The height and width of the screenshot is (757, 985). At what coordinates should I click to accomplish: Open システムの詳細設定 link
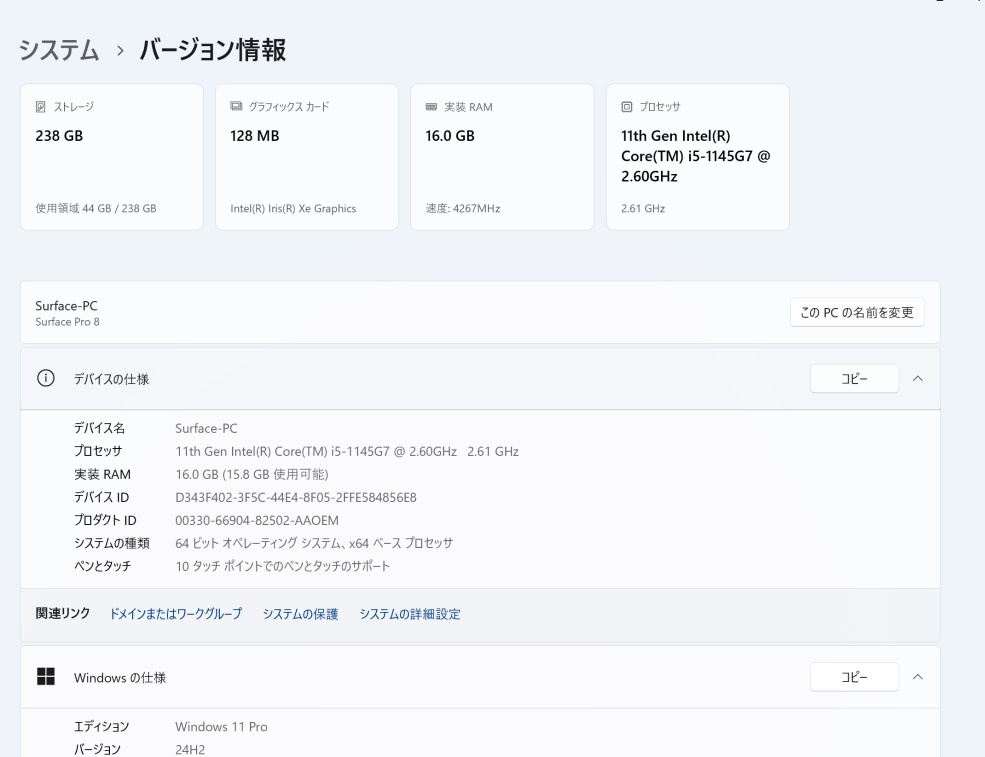tap(410, 614)
